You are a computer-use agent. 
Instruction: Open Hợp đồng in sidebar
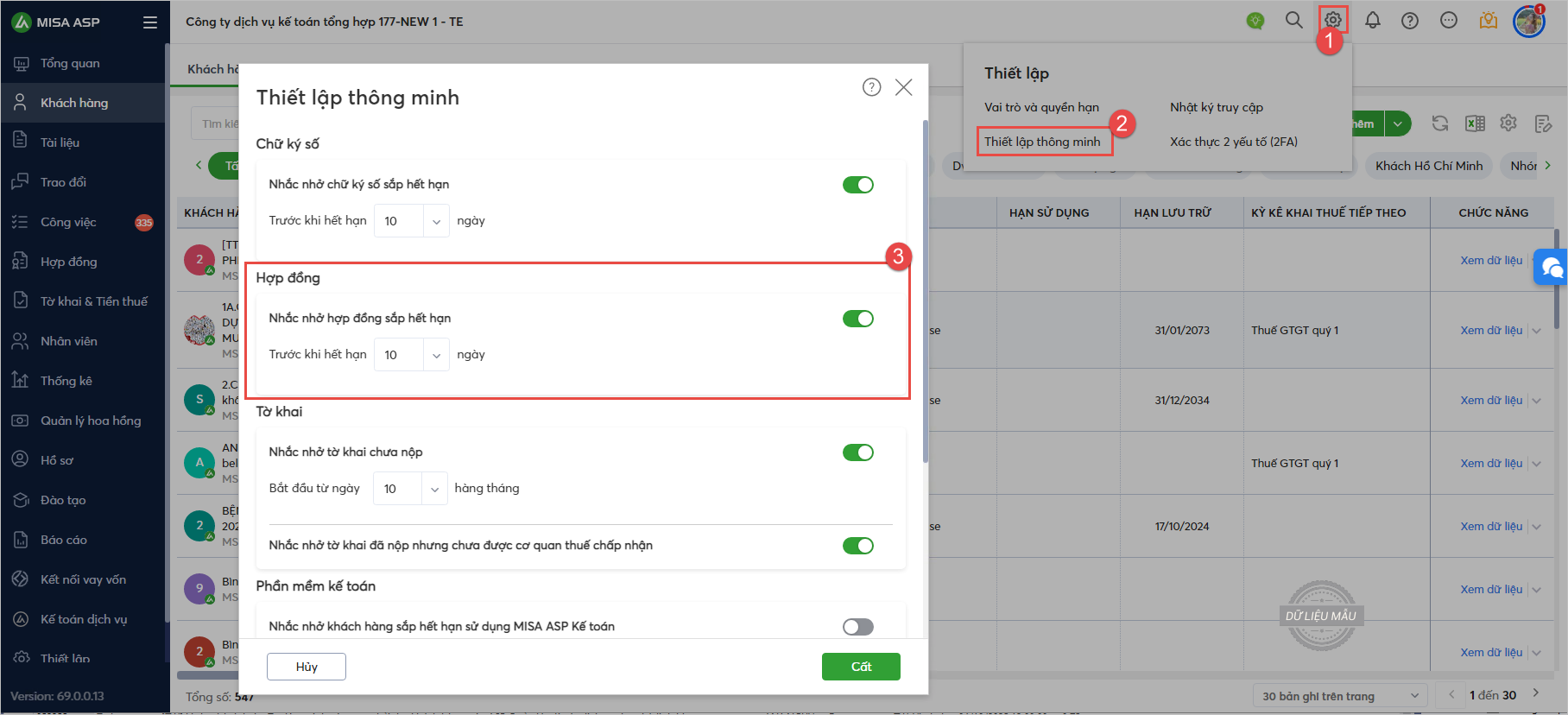click(82, 262)
